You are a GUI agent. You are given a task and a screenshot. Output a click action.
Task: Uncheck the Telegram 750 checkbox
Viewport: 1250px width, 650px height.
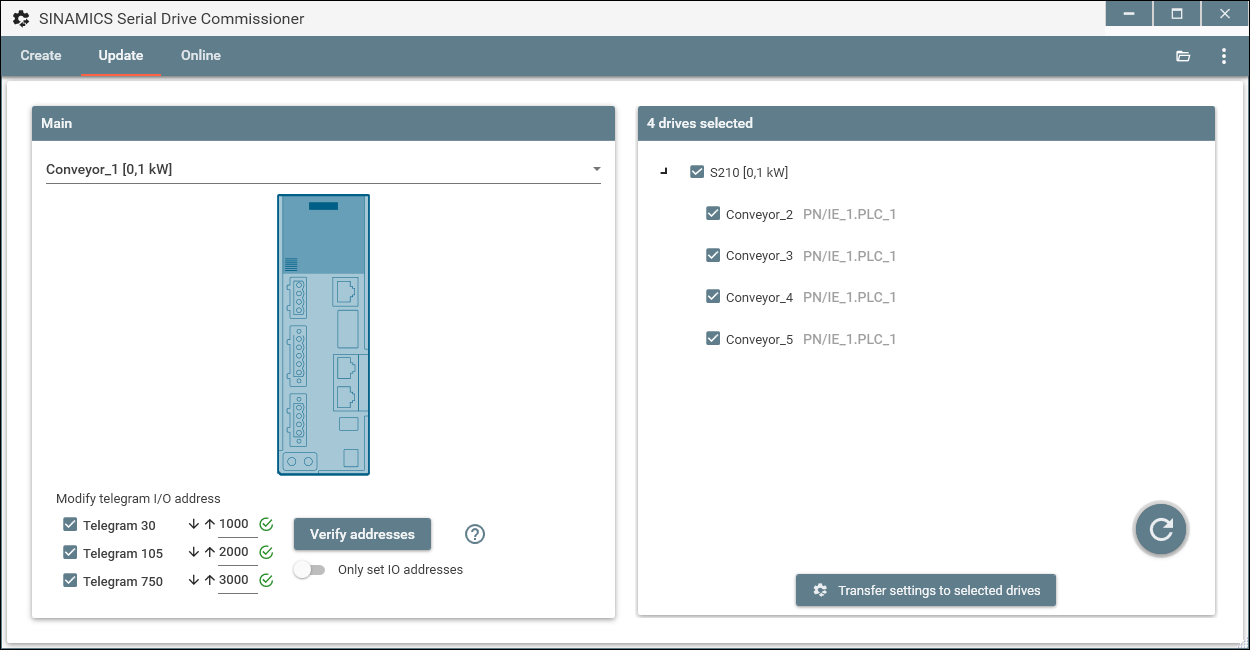tap(70, 580)
